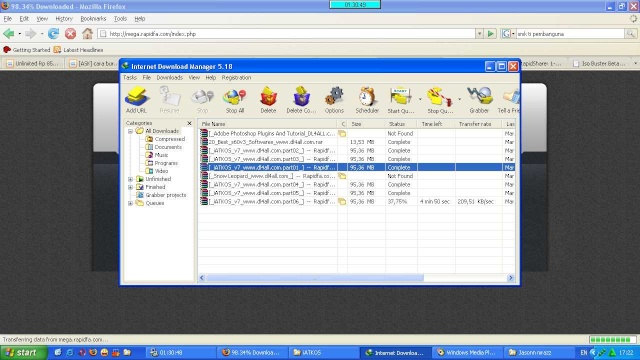Select the Programs category folder
The height and width of the screenshot is (360, 640).
pyautogui.click(x=162, y=163)
